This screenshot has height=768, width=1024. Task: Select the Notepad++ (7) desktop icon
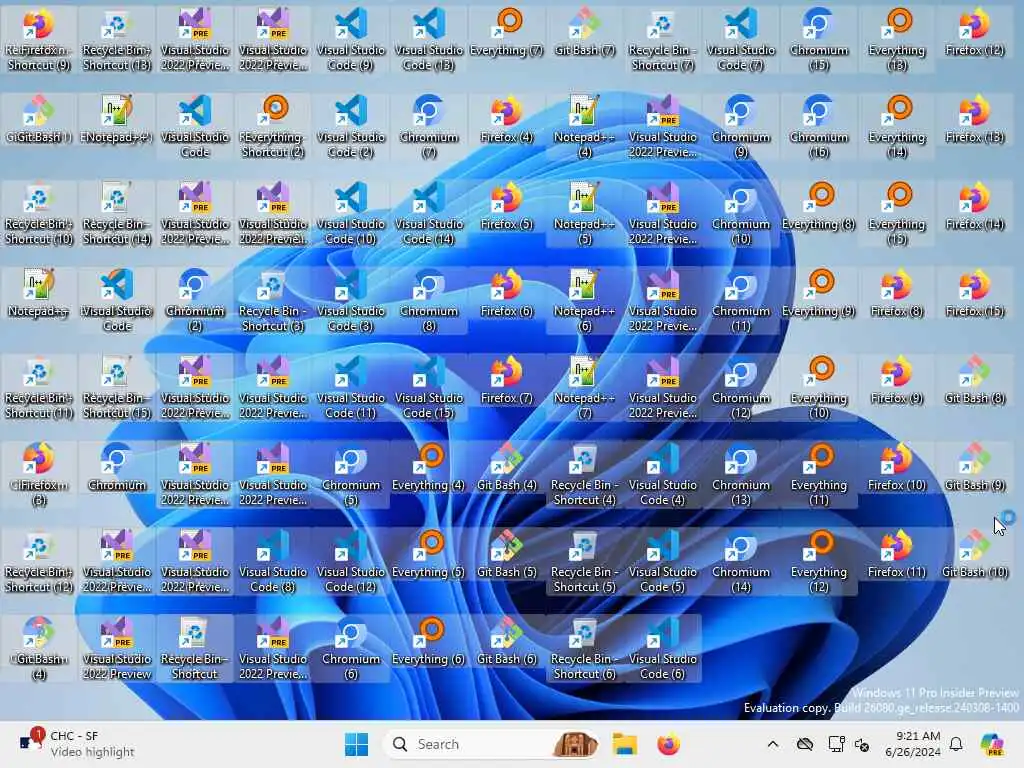(x=584, y=387)
